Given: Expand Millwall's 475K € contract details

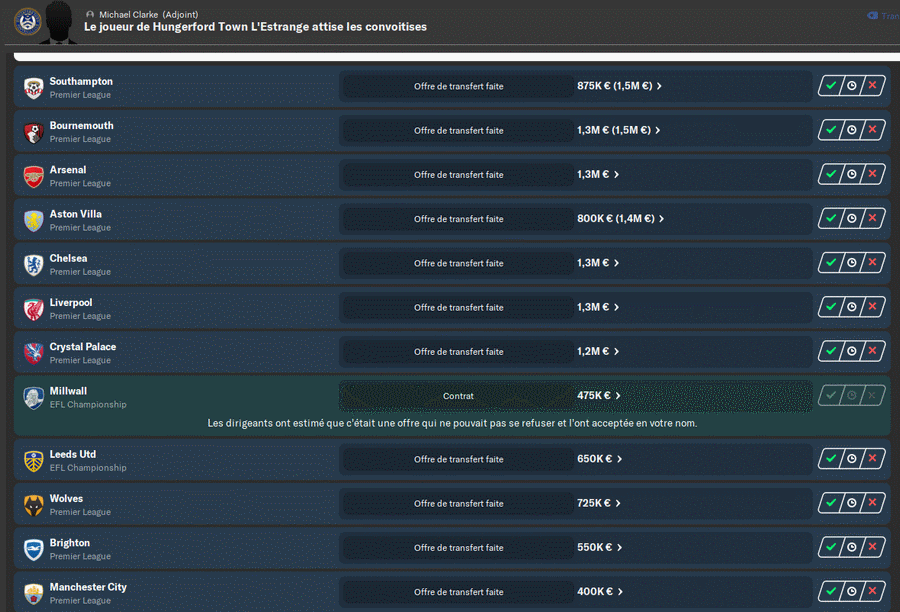Looking at the screenshot, I should tap(599, 396).
